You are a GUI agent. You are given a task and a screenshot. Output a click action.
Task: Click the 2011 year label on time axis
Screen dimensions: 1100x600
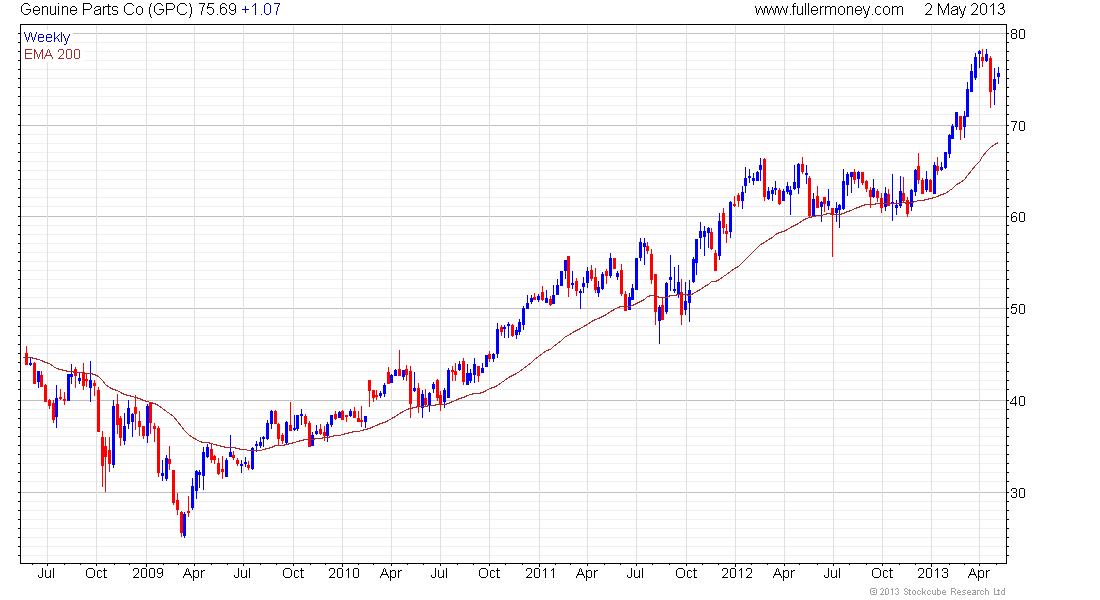540,573
